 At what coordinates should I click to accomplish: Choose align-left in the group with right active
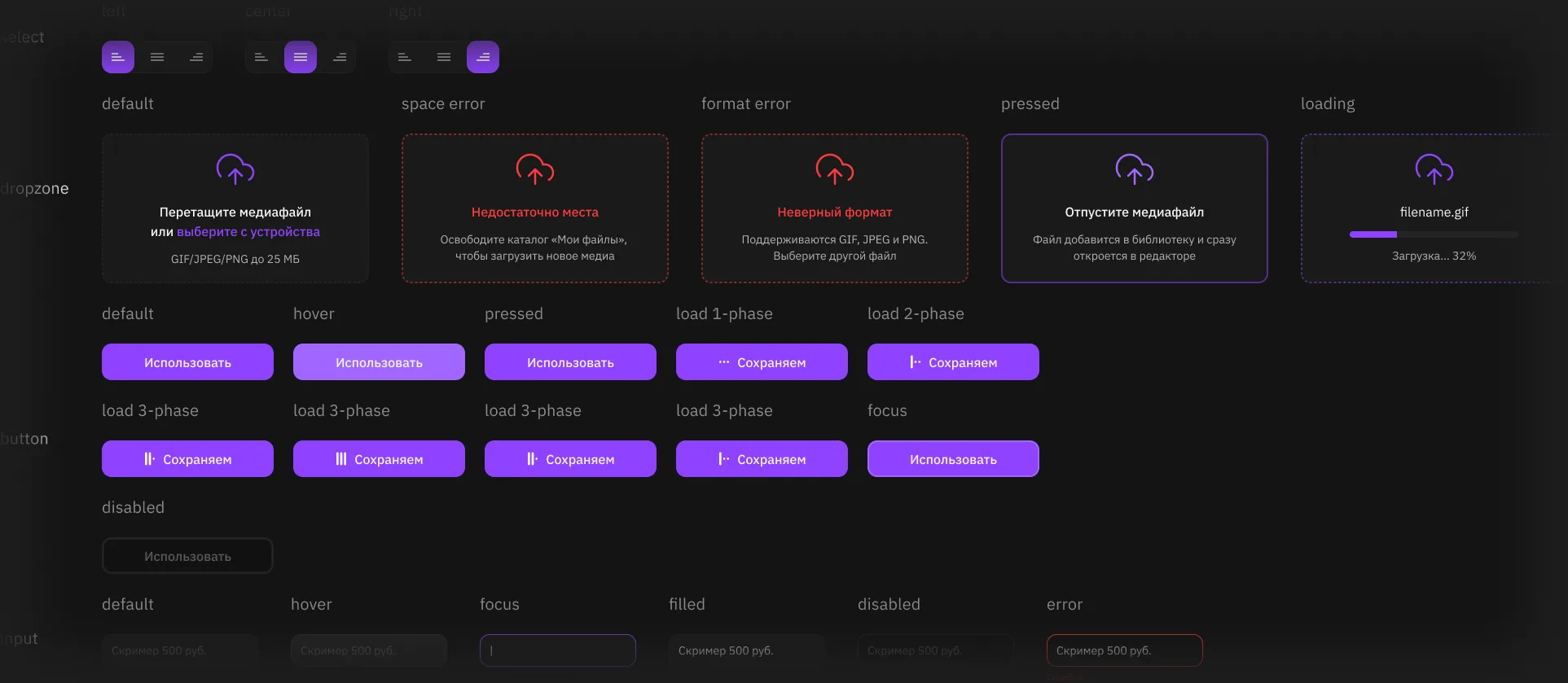pos(405,57)
